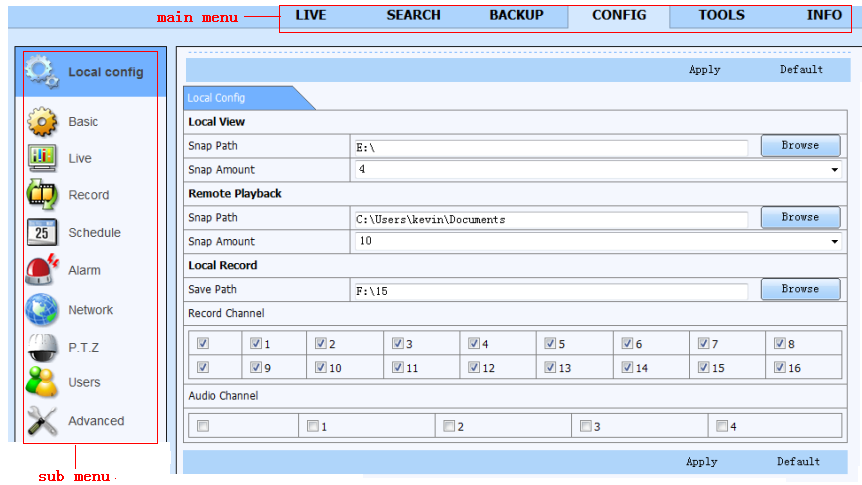
Task: Toggle the unlabeled first-row record channel checkbox
Action: point(203,343)
